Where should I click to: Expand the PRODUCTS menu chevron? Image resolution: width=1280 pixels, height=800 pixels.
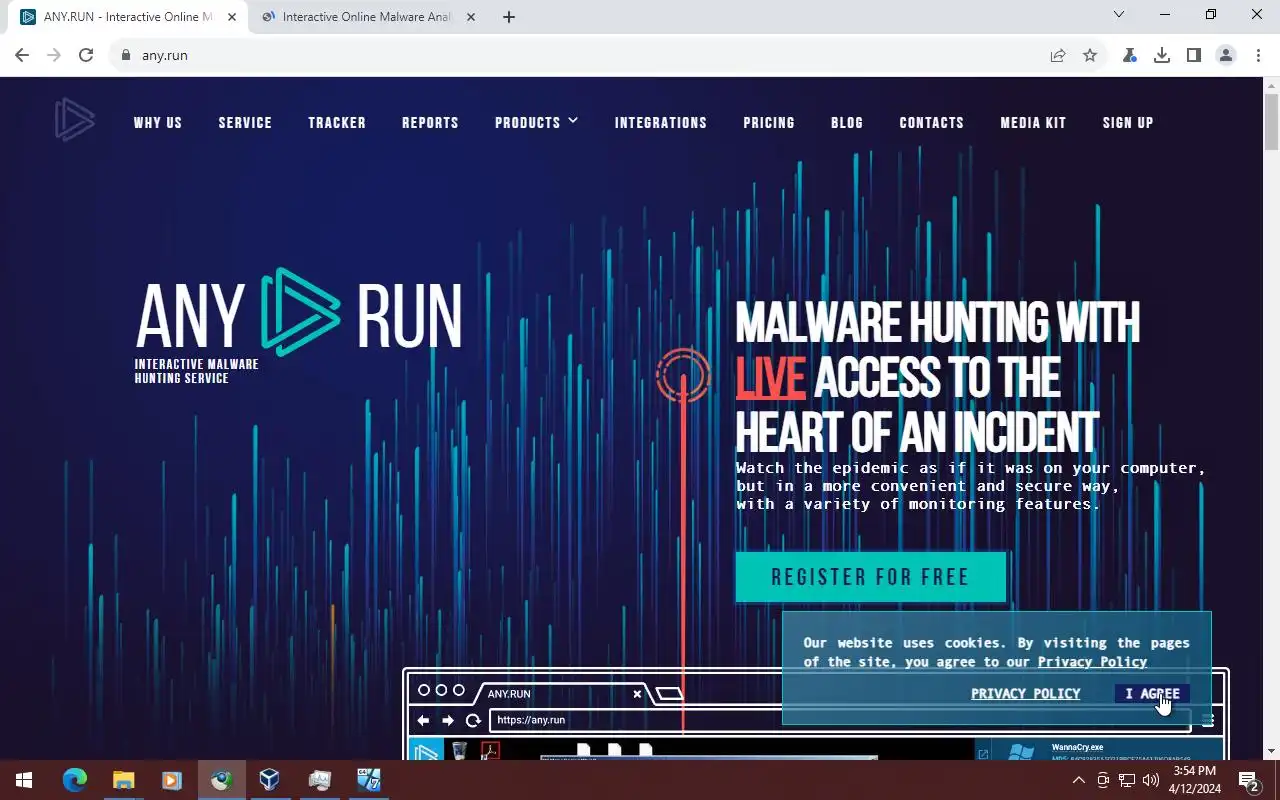[x=573, y=121]
